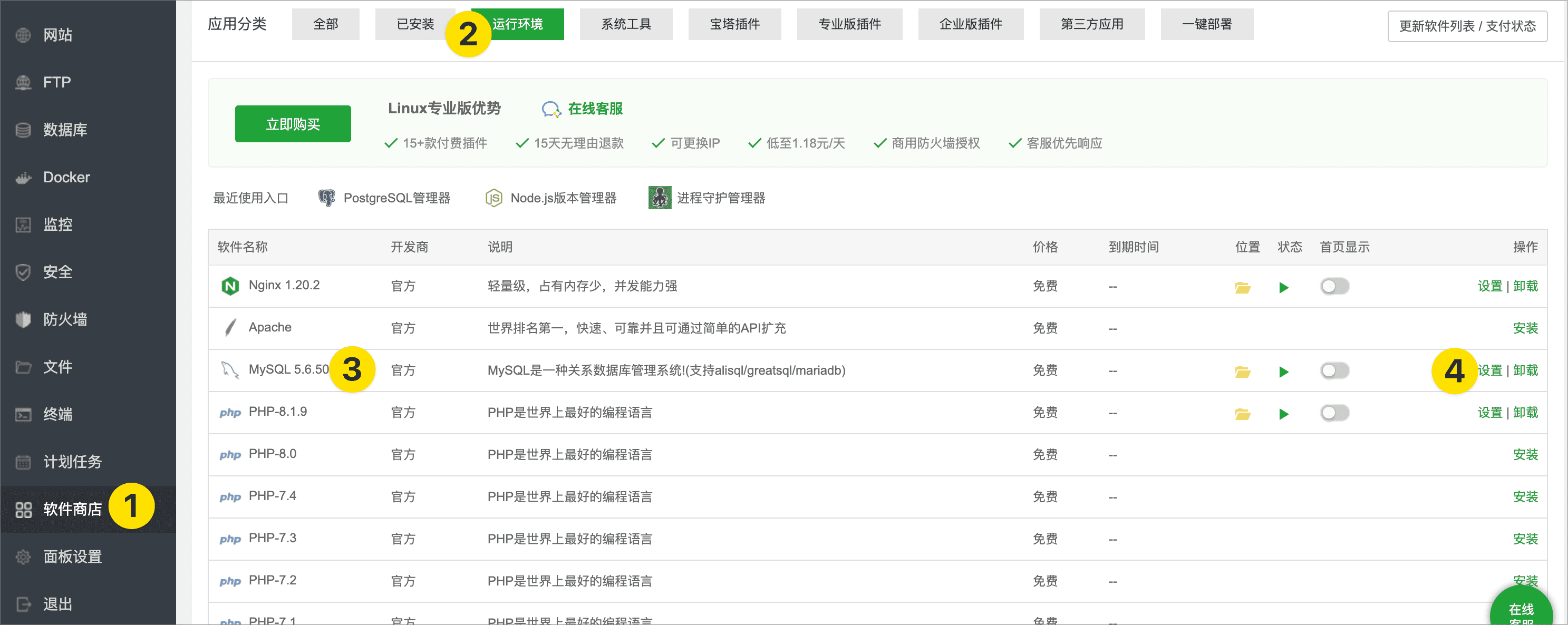
Task: Click 更新软件列表 / 支付状态 button
Action: coord(1468,26)
